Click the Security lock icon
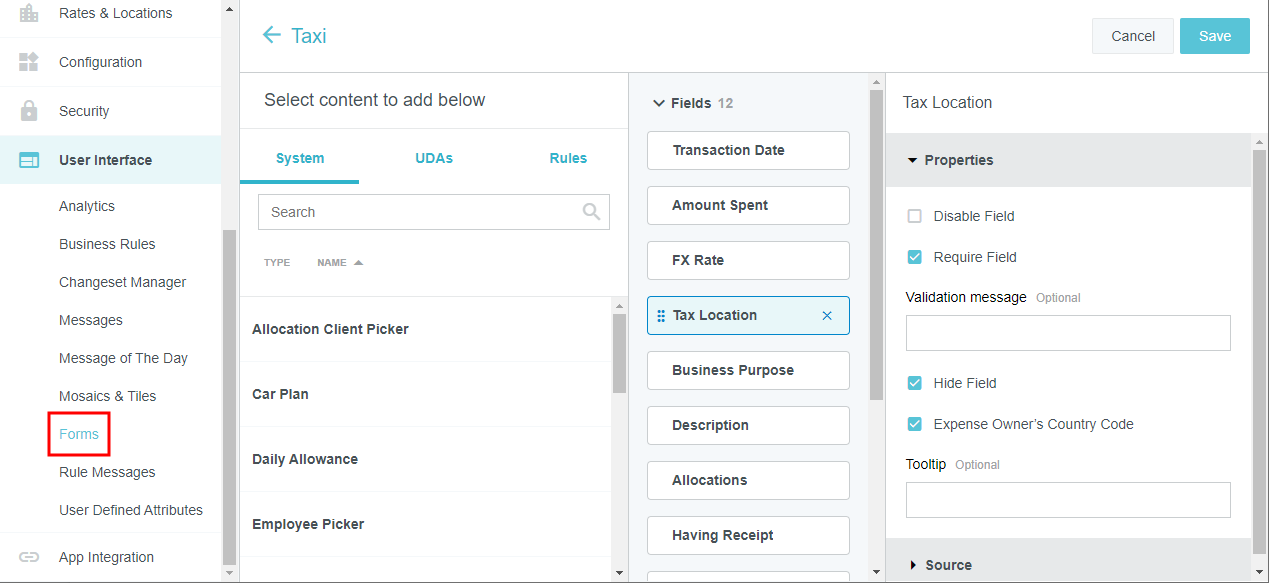Image resolution: width=1269 pixels, height=583 pixels. point(29,111)
